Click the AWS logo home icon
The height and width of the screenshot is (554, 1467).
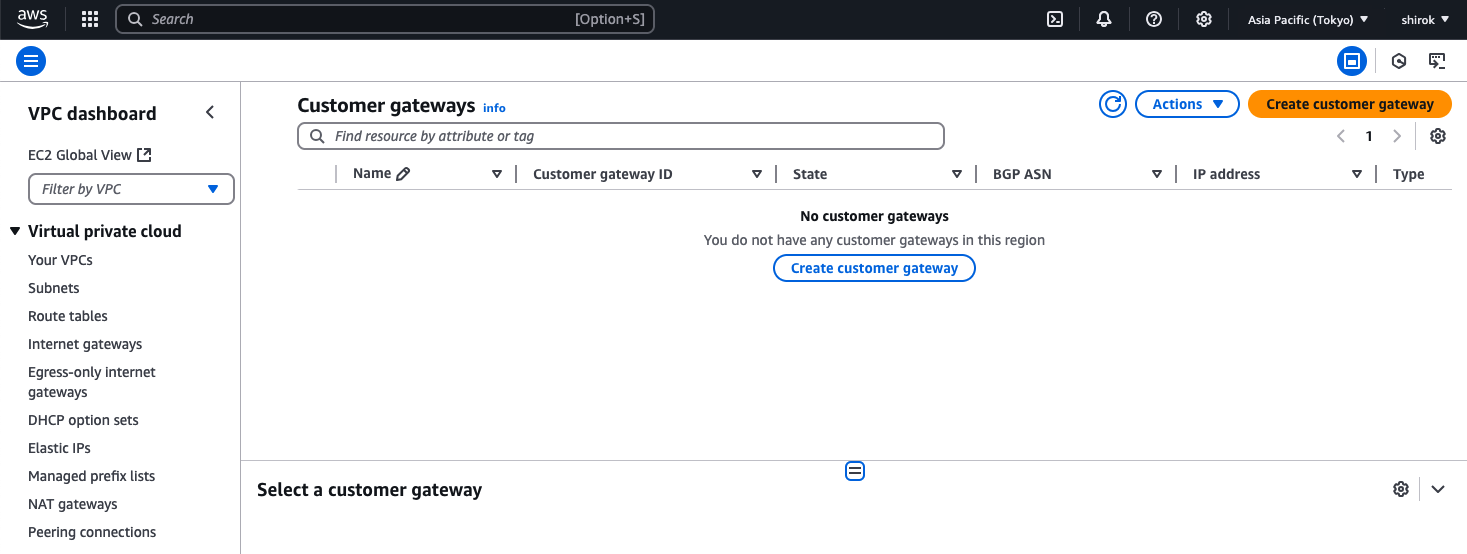click(32, 19)
